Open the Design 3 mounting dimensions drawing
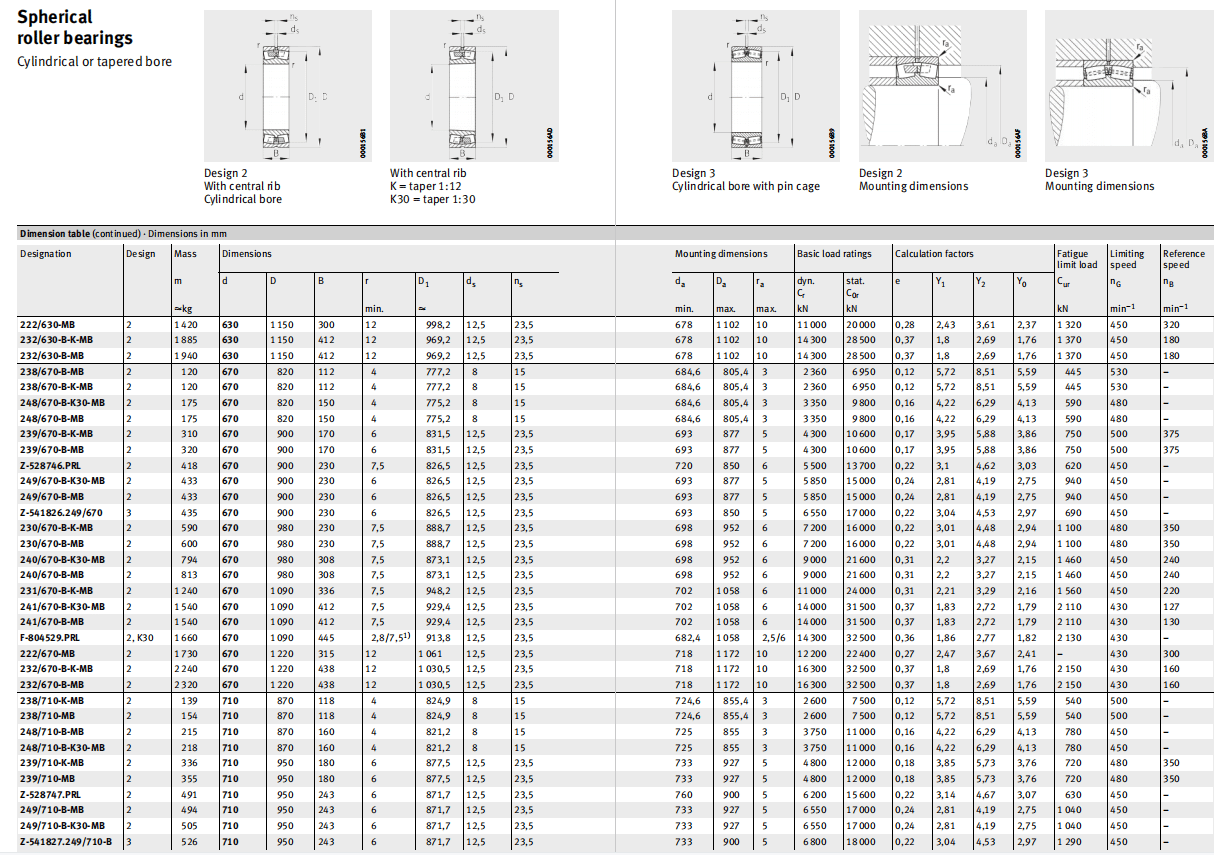This screenshot has width=1214, height=855. (x=1127, y=86)
